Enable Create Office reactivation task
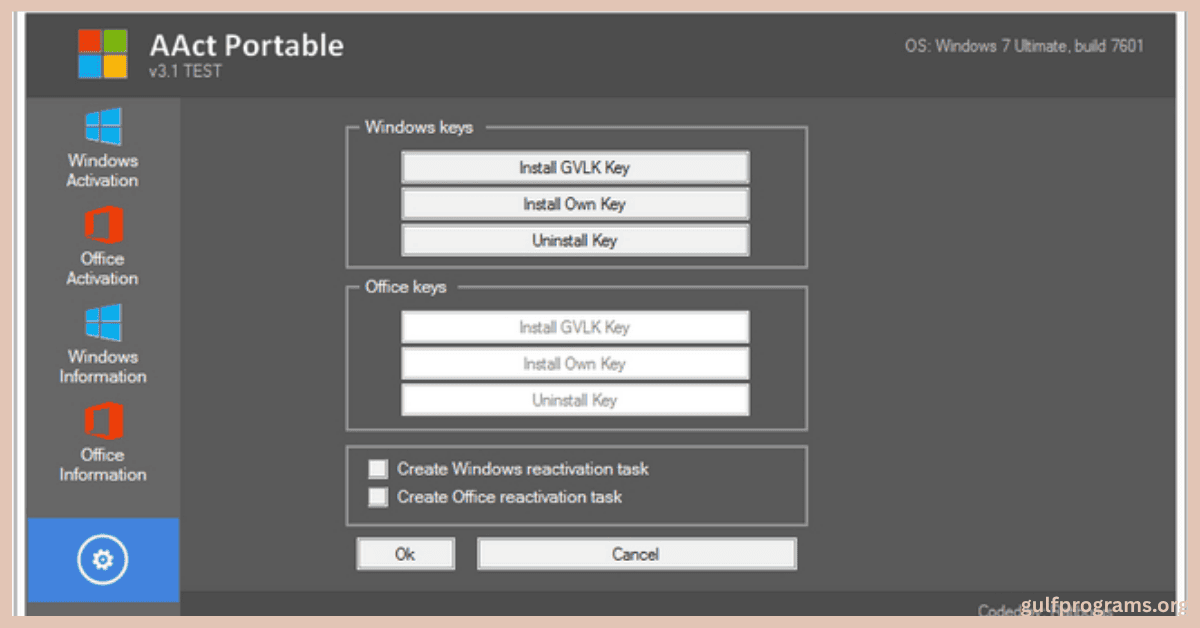The height and width of the screenshot is (628, 1200). (x=377, y=496)
